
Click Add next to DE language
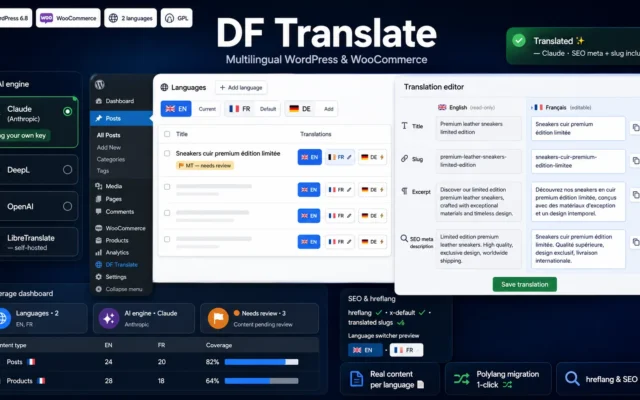(329, 109)
